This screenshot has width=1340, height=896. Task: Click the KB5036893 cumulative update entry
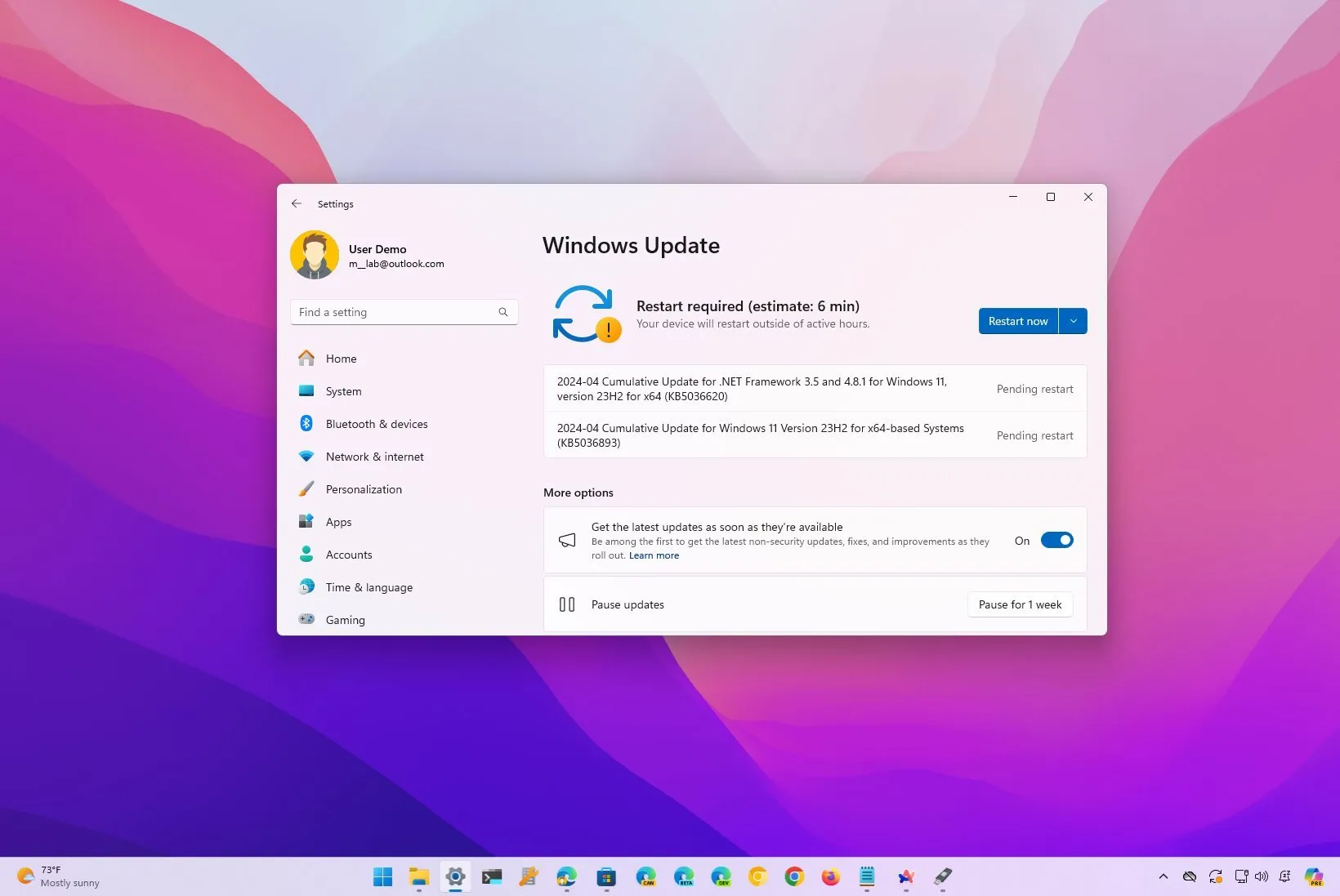tap(815, 435)
